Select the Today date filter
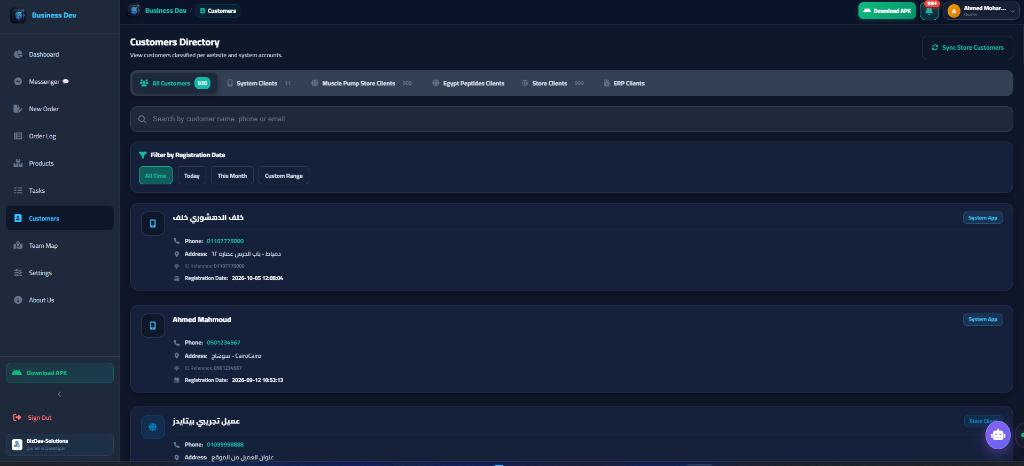The height and width of the screenshot is (466, 1024). tap(192, 176)
